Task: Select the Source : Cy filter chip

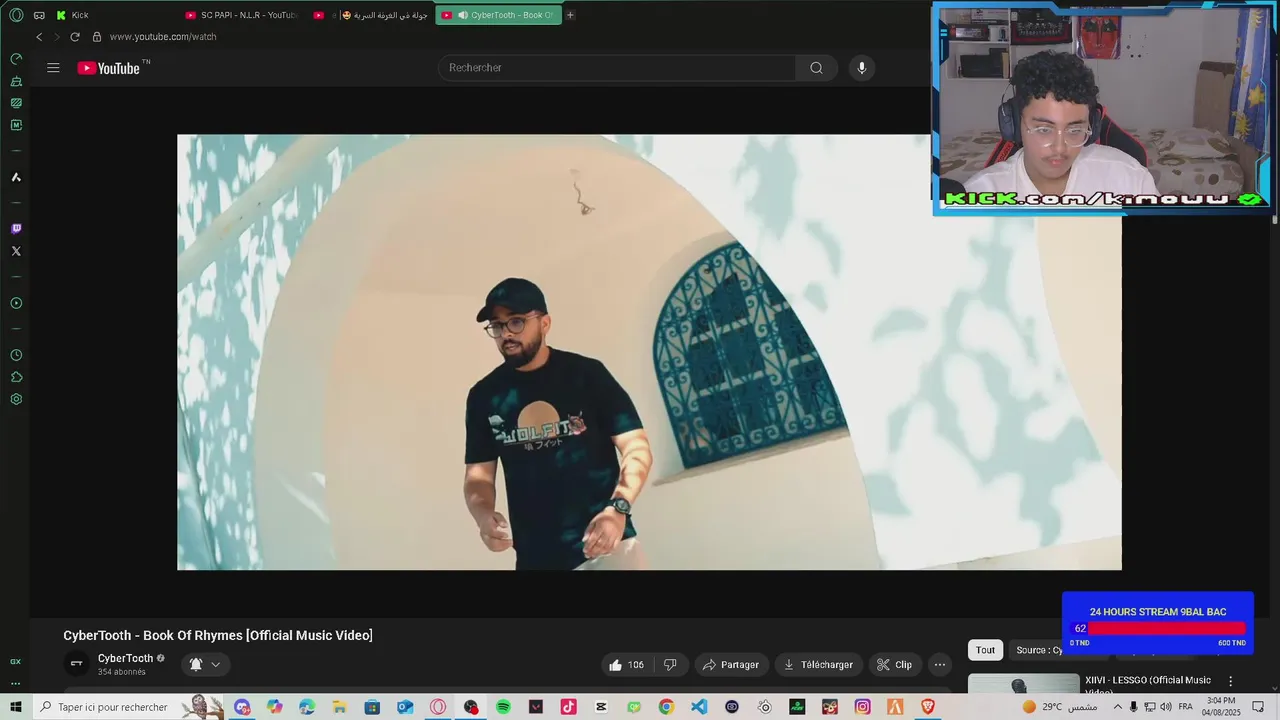Action: [x=1037, y=650]
